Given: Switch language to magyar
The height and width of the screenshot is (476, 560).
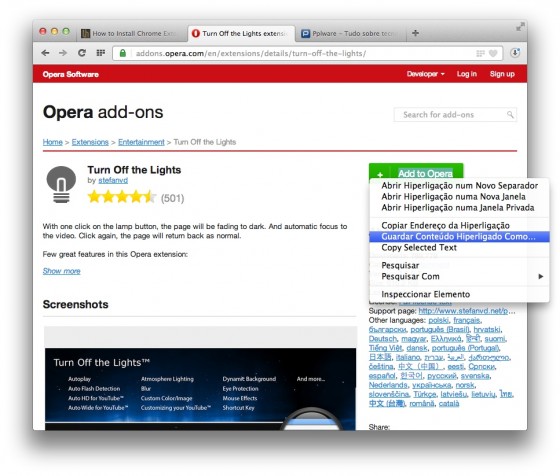Looking at the screenshot, I should point(414,339).
